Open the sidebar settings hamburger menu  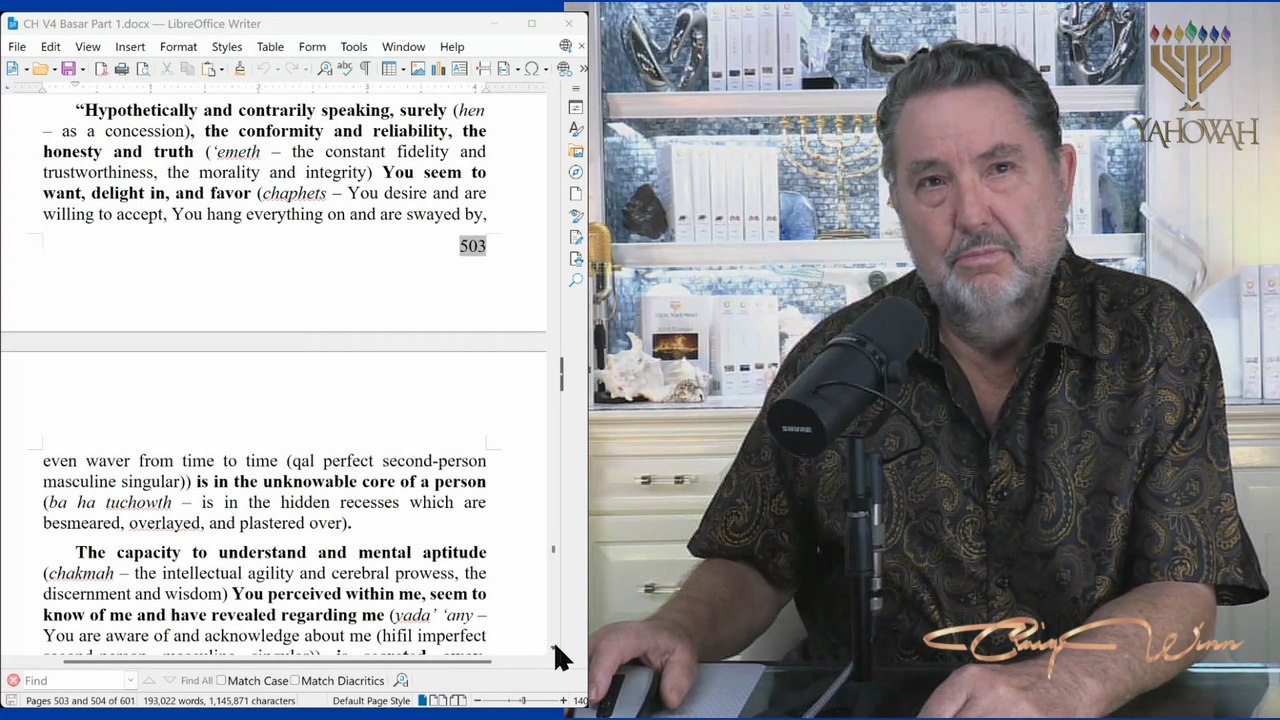pos(575,89)
